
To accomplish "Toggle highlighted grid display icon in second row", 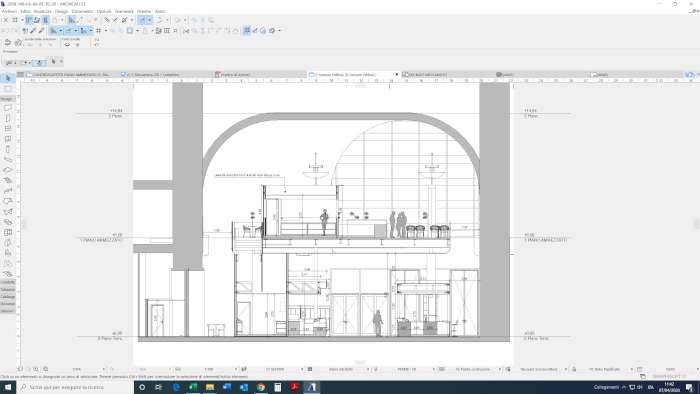I will [x=246, y=31].
